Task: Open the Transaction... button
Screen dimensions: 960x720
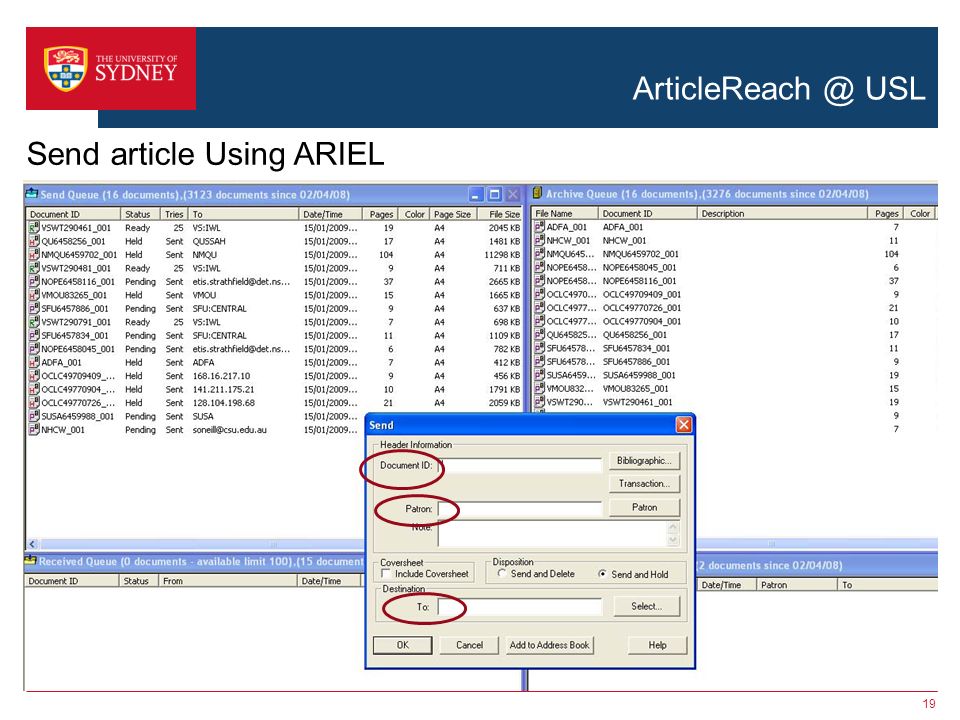Action: pos(644,484)
